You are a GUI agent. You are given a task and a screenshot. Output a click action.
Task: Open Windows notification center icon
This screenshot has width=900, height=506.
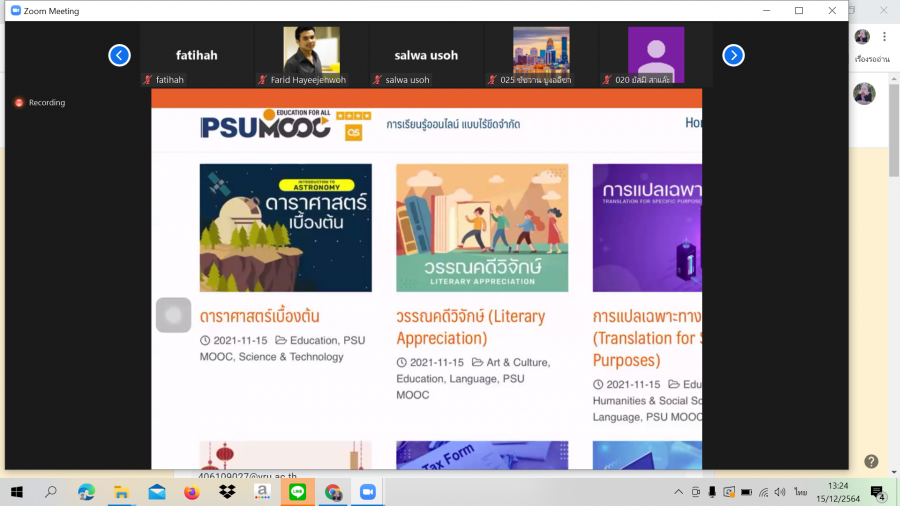877,492
